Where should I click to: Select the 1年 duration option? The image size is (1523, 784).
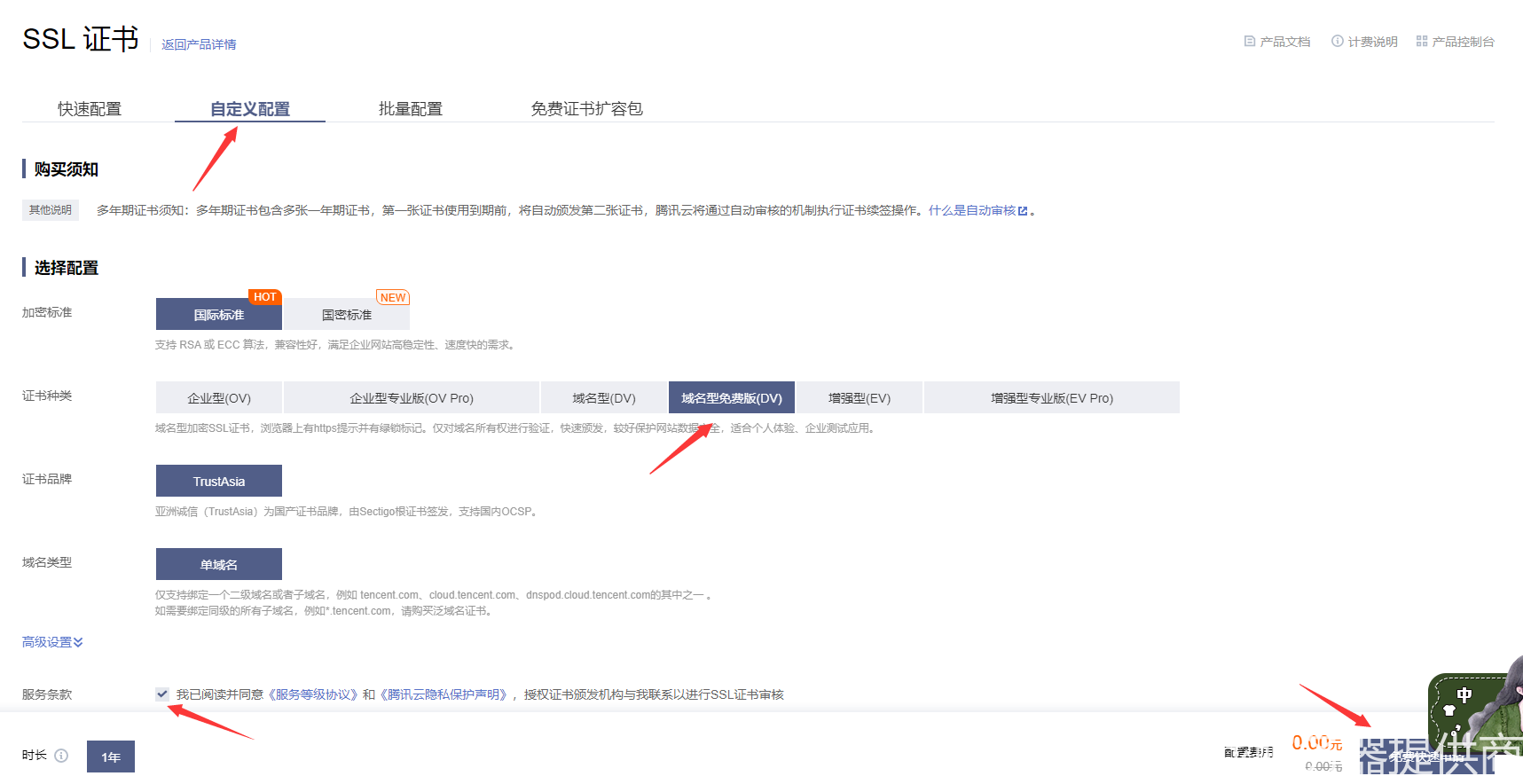[111, 757]
